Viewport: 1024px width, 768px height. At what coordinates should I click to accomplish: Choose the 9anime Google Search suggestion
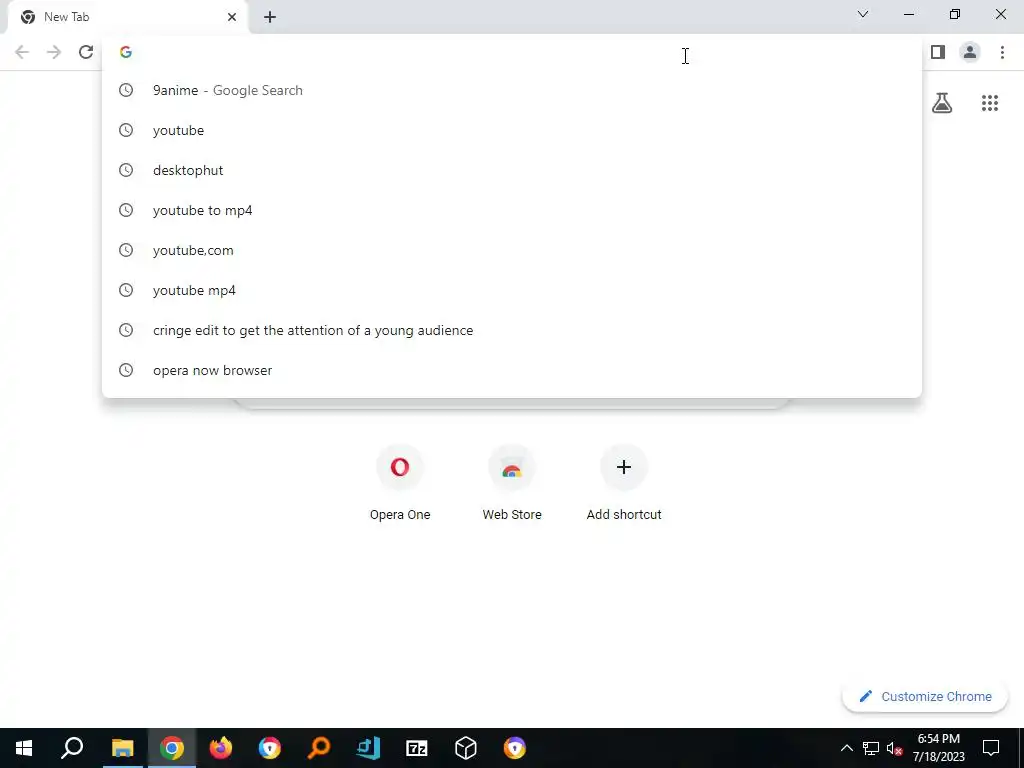(512, 90)
